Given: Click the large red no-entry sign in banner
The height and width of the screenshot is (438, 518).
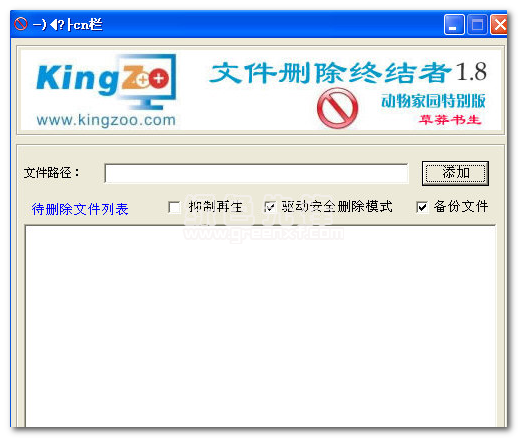Looking at the screenshot, I should 337,108.
